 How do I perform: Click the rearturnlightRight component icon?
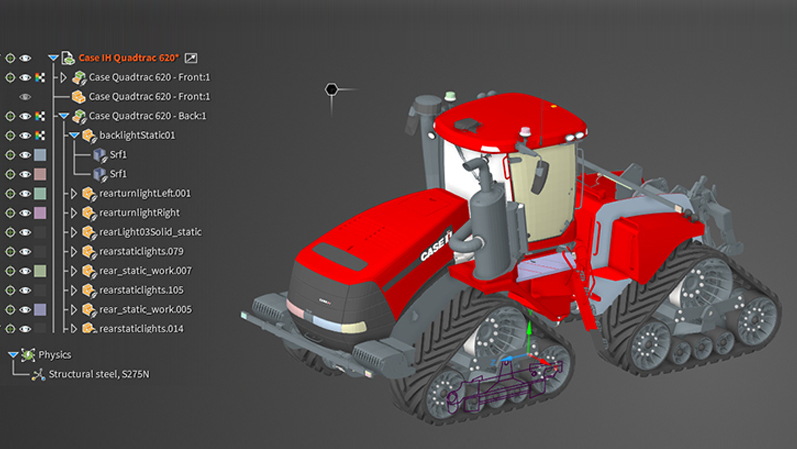point(89,213)
